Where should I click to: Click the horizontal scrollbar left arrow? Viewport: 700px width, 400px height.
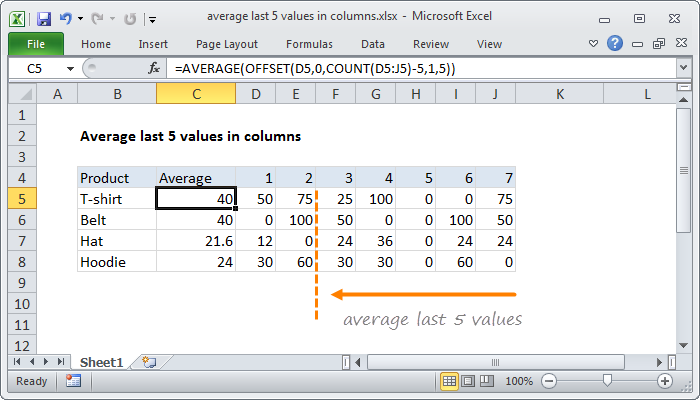358,362
